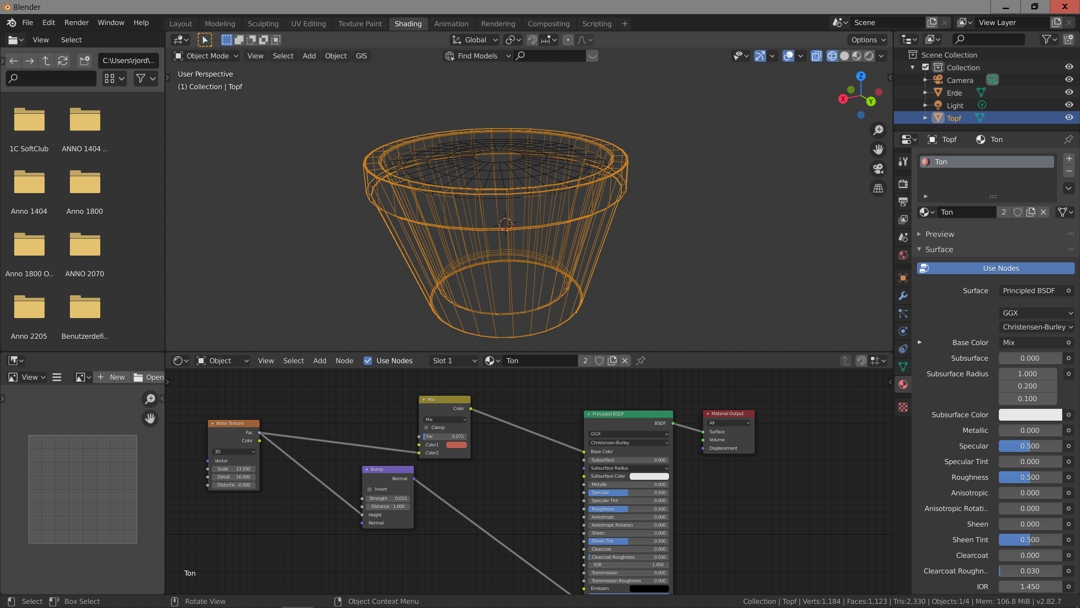Hide the Camera object in outliner
Viewport: 1080px width, 608px height.
1068,80
